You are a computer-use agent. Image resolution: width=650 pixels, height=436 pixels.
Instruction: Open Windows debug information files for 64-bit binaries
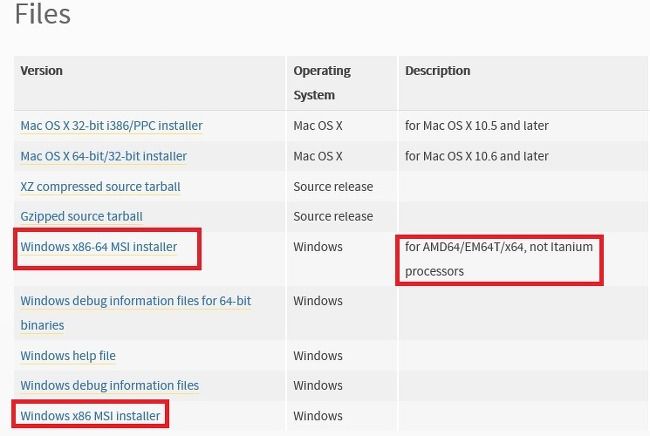136,313
